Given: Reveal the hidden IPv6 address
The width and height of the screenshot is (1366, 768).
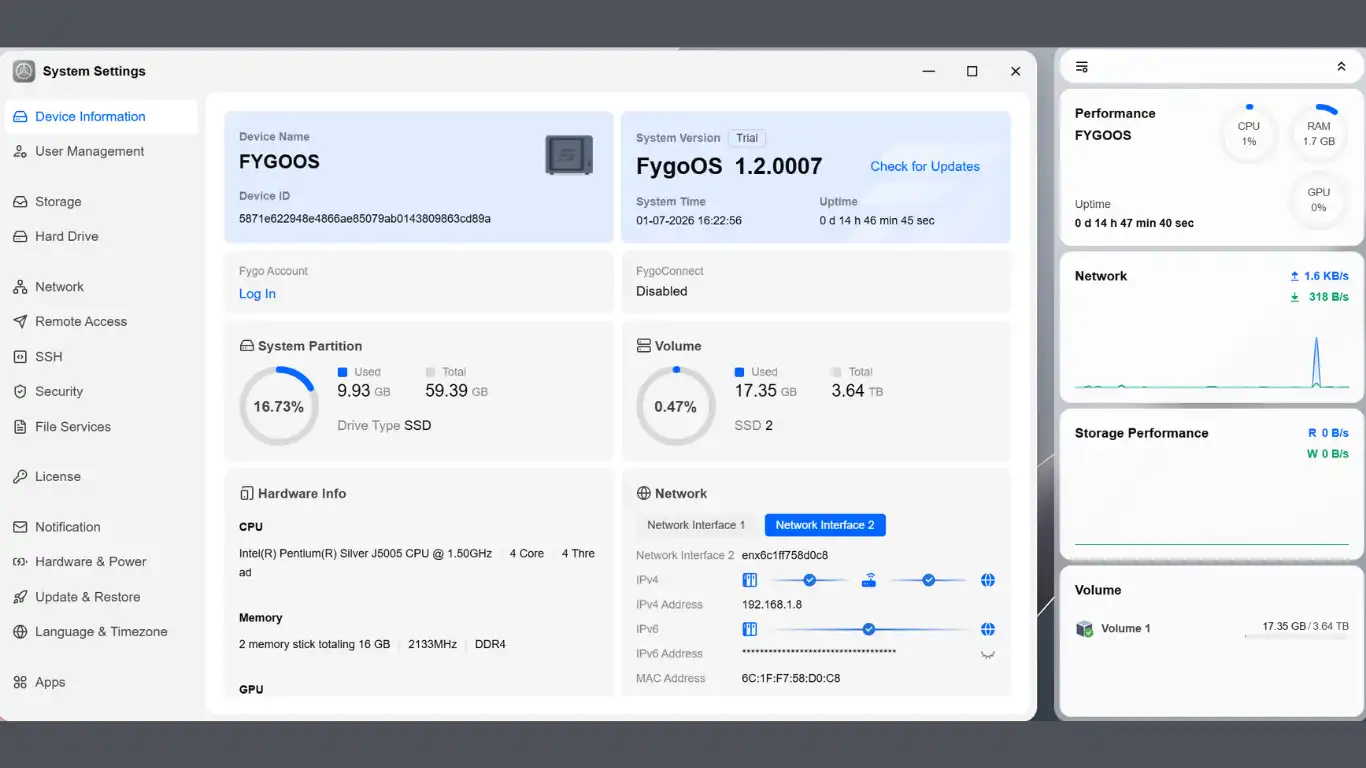Looking at the screenshot, I should tap(988, 654).
